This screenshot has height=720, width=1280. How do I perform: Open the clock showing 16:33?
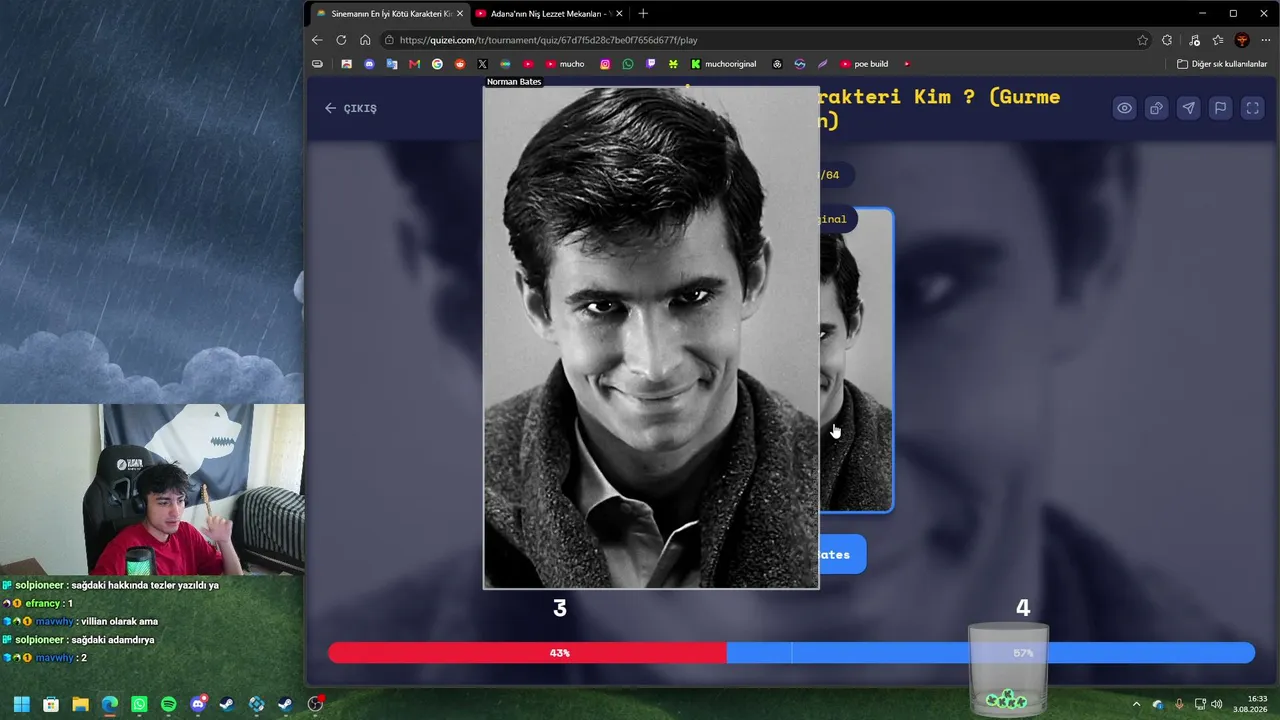point(1251,704)
